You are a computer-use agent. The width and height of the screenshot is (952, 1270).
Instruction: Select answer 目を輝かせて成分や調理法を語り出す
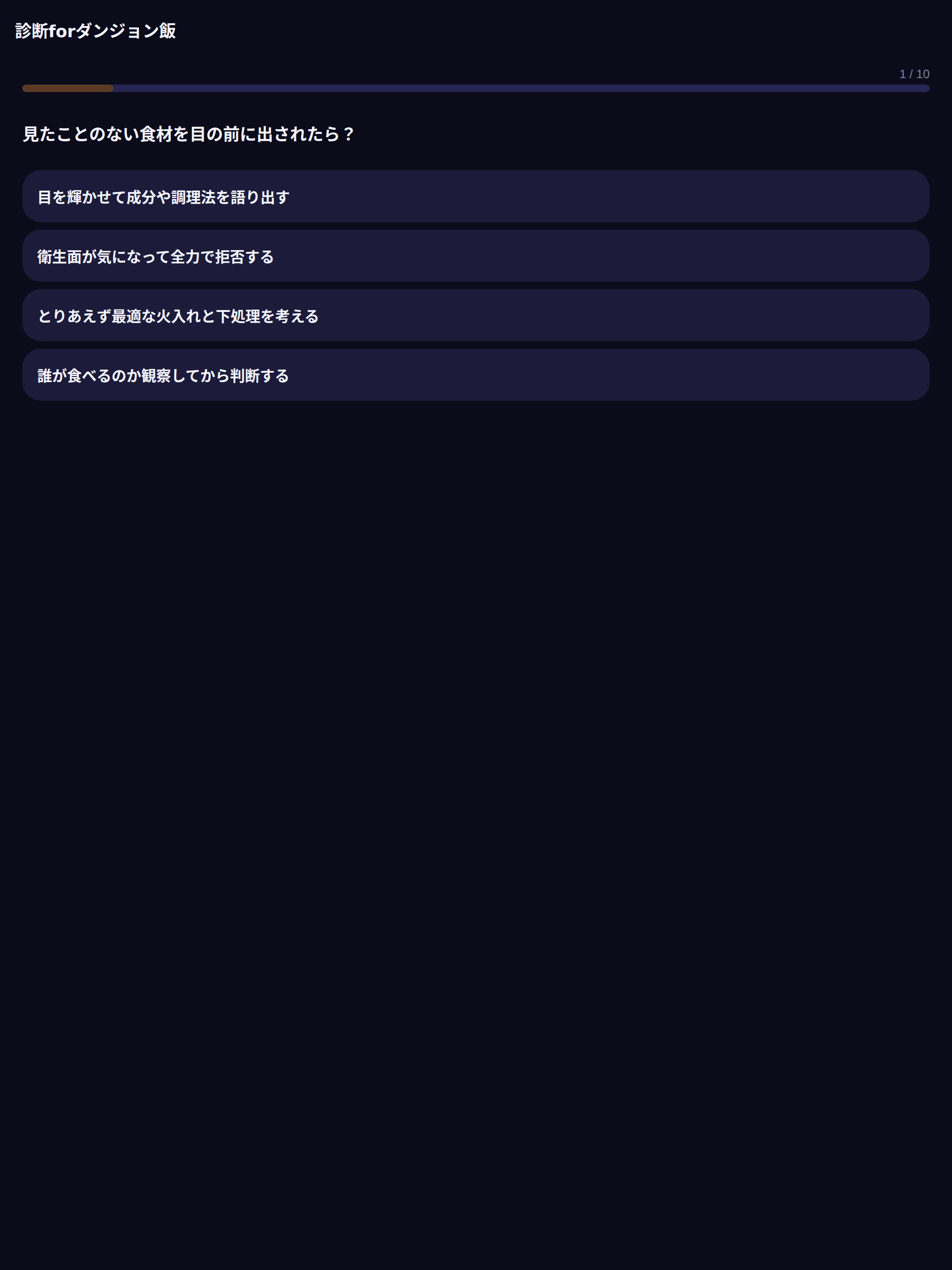click(476, 196)
